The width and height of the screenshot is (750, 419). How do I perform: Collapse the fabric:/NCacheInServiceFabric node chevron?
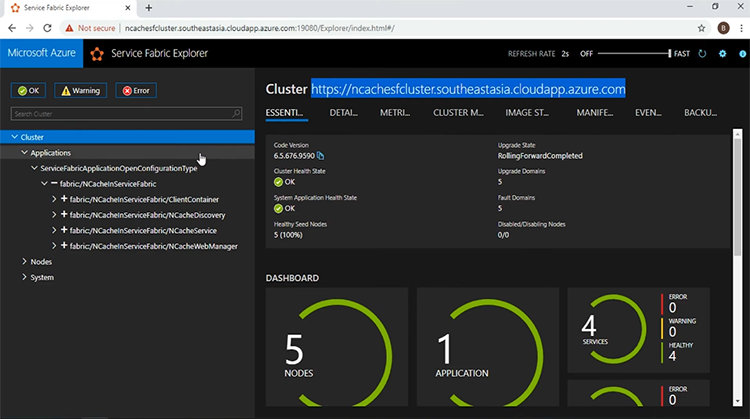[44, 184]
